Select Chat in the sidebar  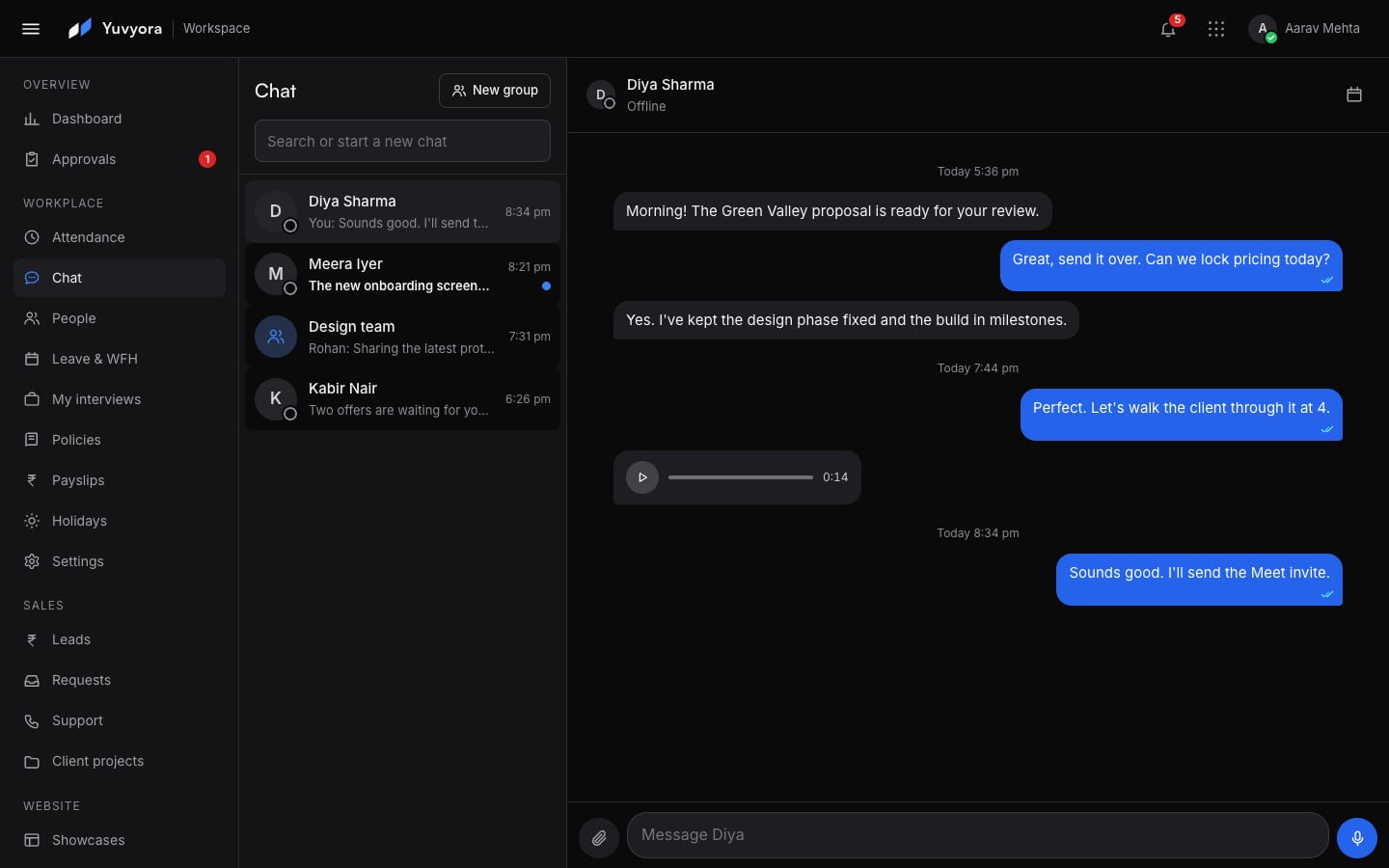pyautogui.click(x=120, y=278)
